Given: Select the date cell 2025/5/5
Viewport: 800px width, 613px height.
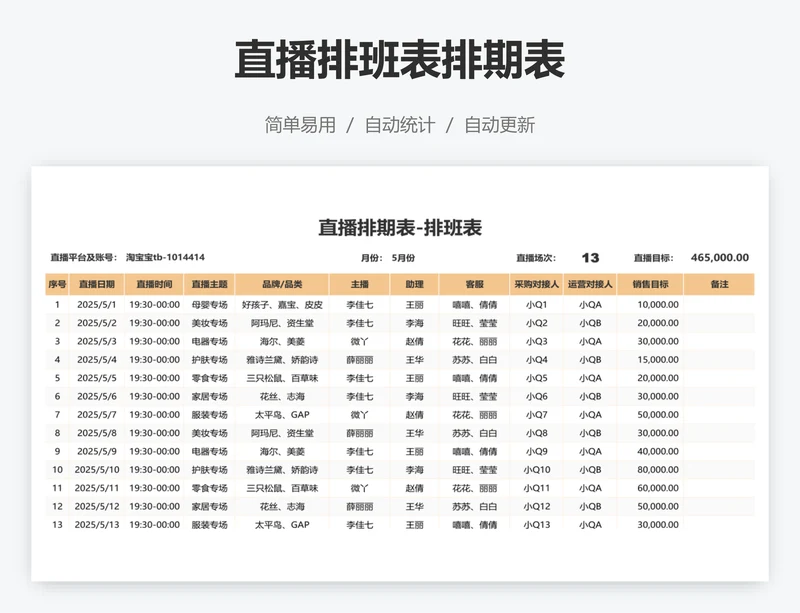Looking at the screenshot, I should pos(96,378).
